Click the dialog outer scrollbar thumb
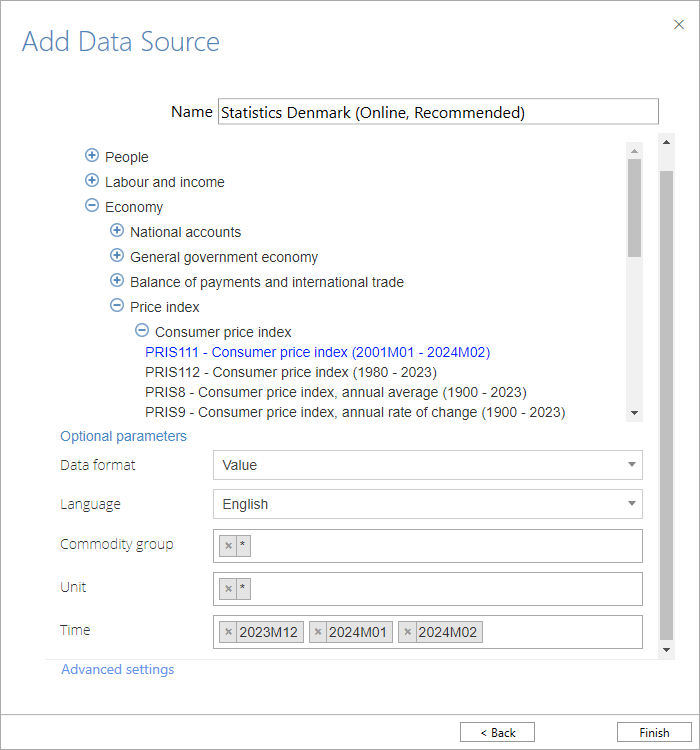 click(666, 405)
